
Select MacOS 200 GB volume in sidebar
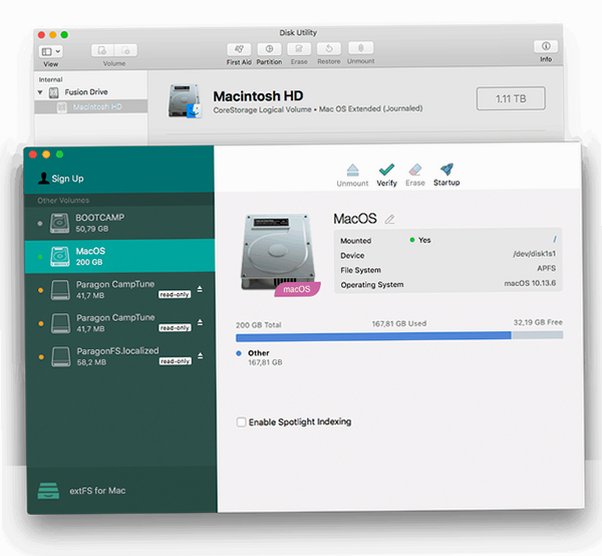coord(119,256)
